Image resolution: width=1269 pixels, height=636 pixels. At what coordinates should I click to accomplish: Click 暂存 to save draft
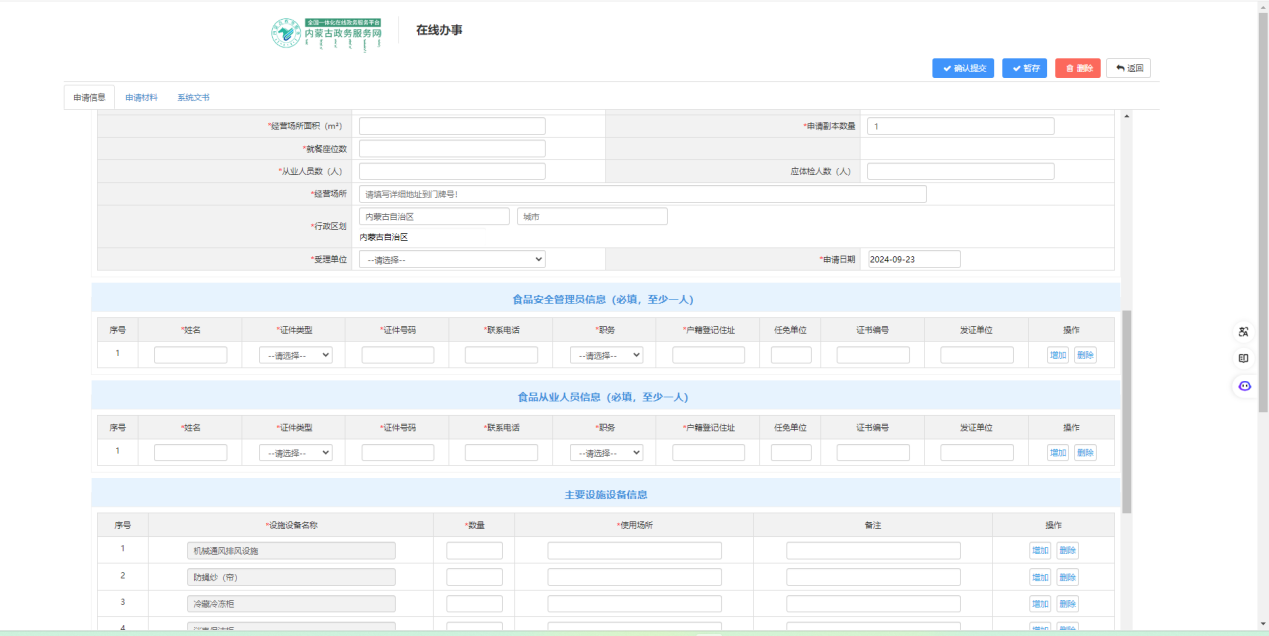pos(1025,68)
